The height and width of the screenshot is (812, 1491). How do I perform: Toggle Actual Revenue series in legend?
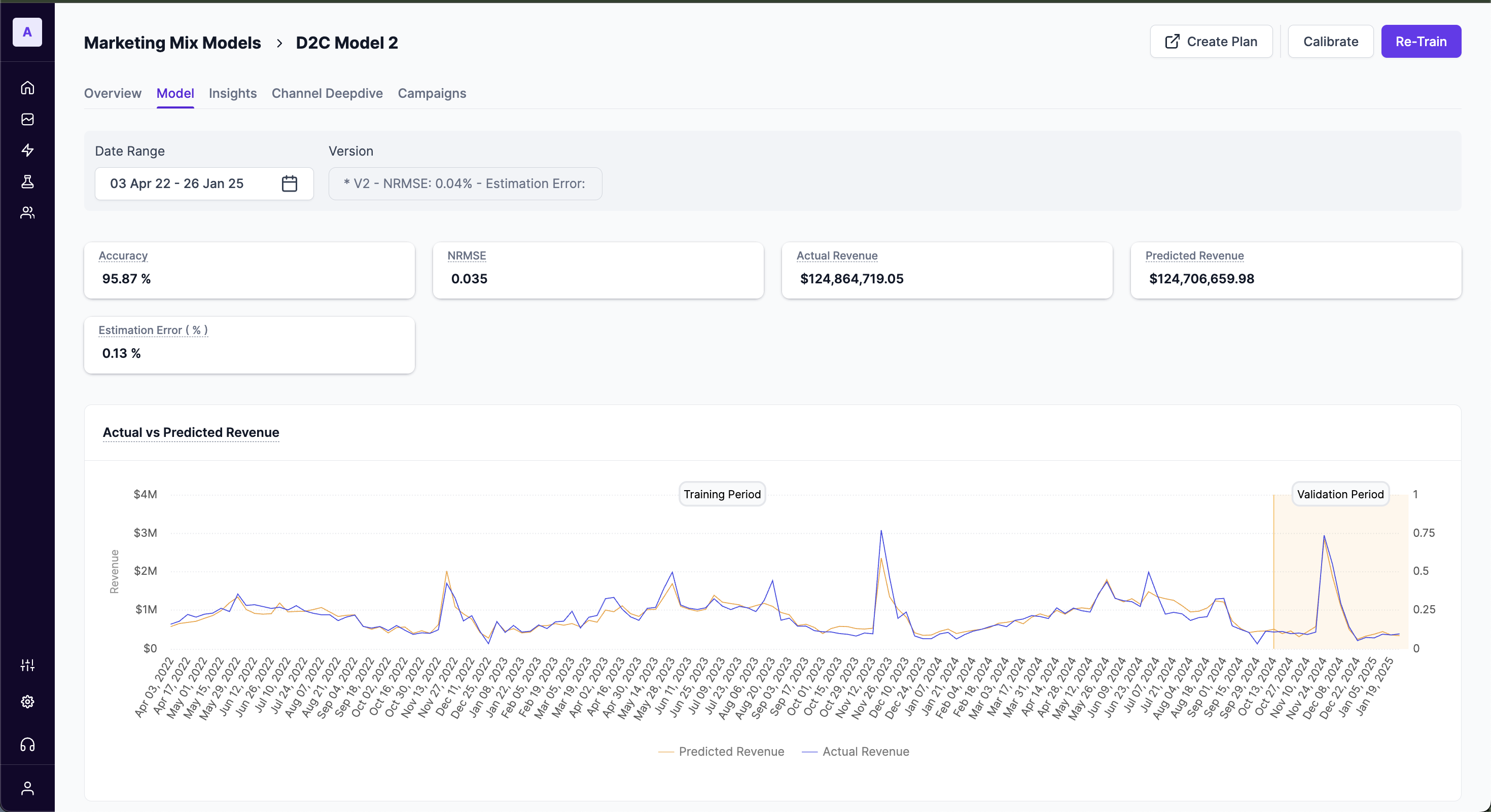tap(856, 751)
